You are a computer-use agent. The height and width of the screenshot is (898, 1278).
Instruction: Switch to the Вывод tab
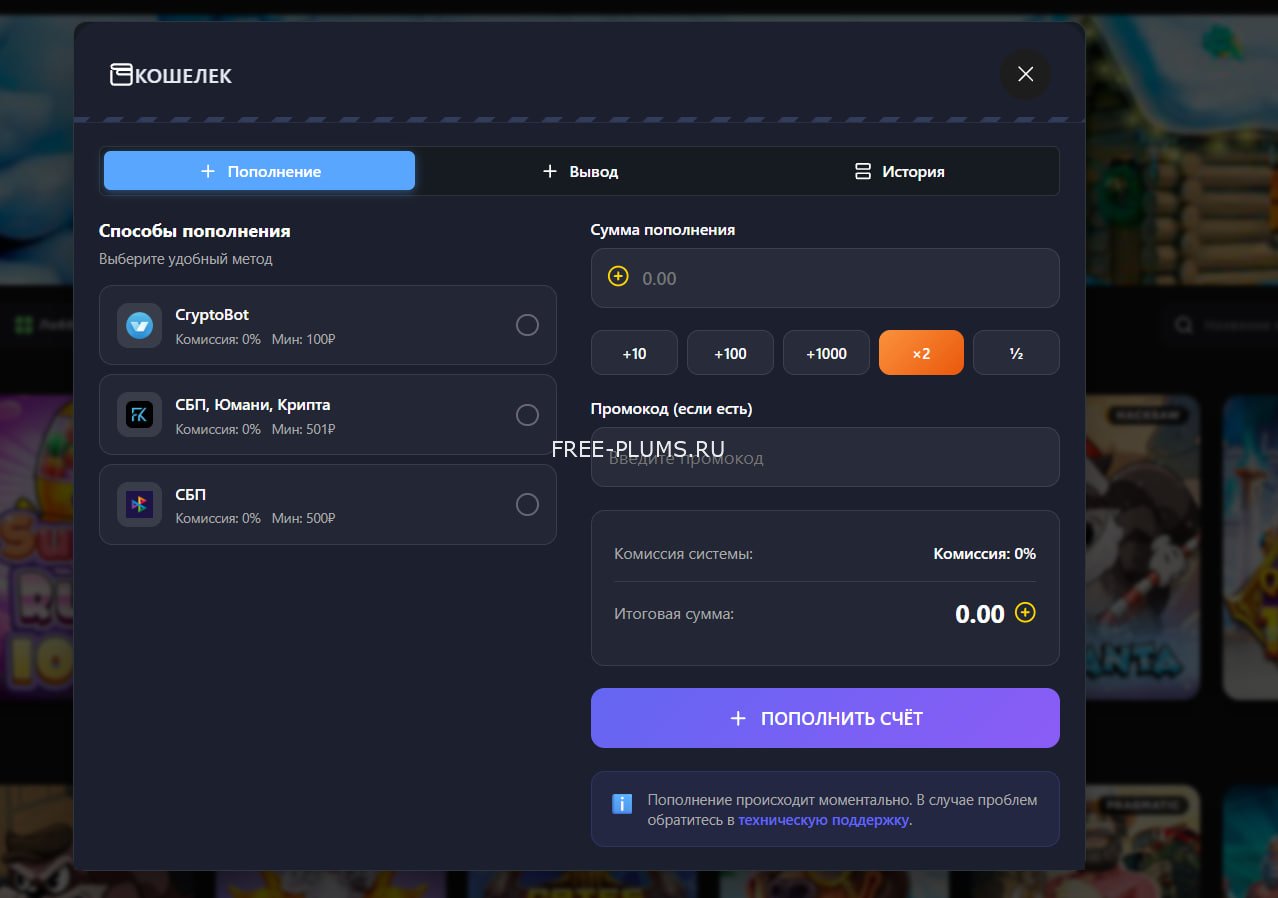pyautogui.click(x=580, y=171)
